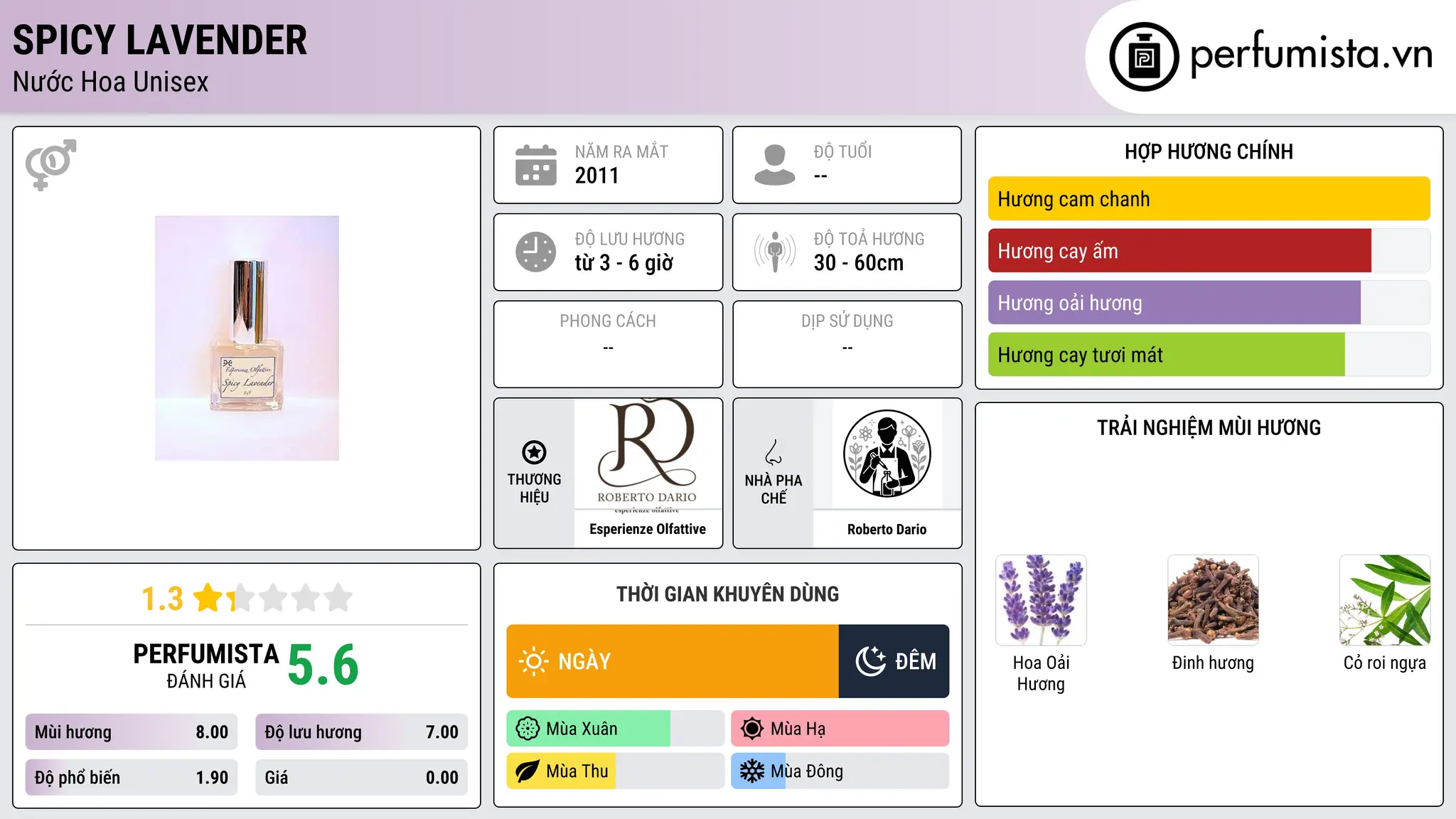The image size is (1456, 819).
Task: Open the Spicy Lavender bottle photo
Action: click(247, 338)
